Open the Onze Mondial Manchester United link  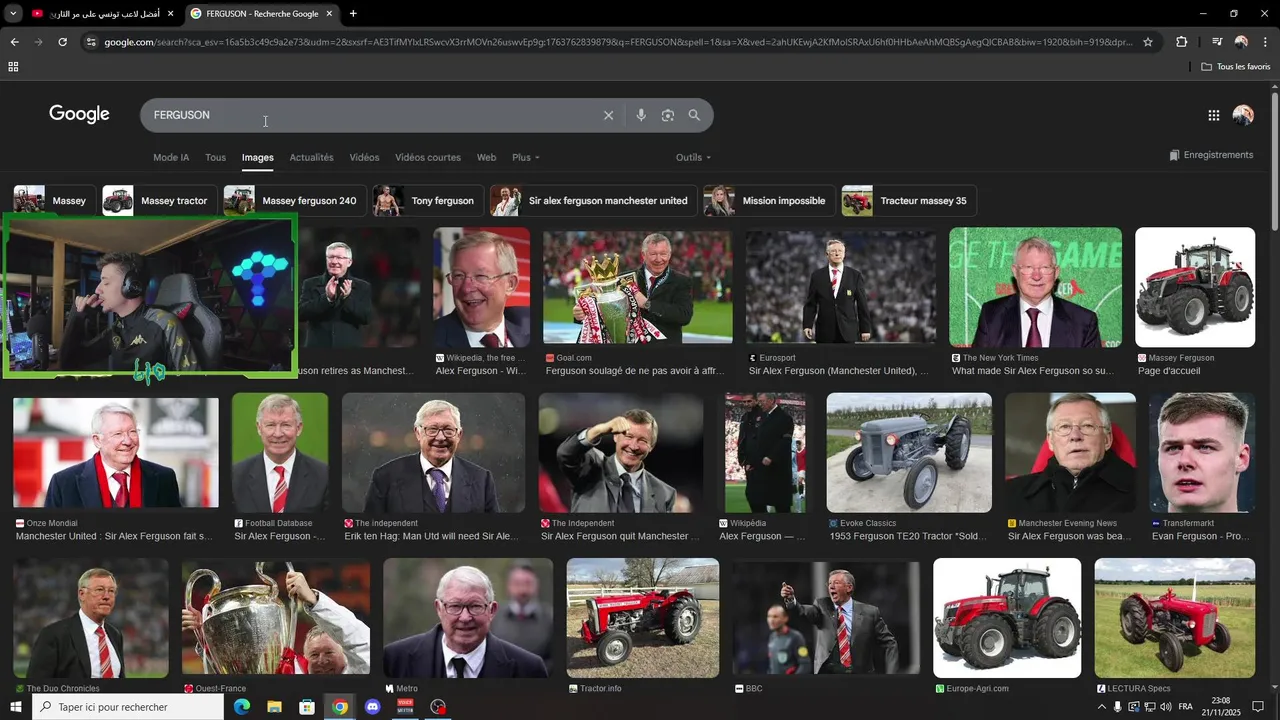pyautogui.click(x=114, y=536)
